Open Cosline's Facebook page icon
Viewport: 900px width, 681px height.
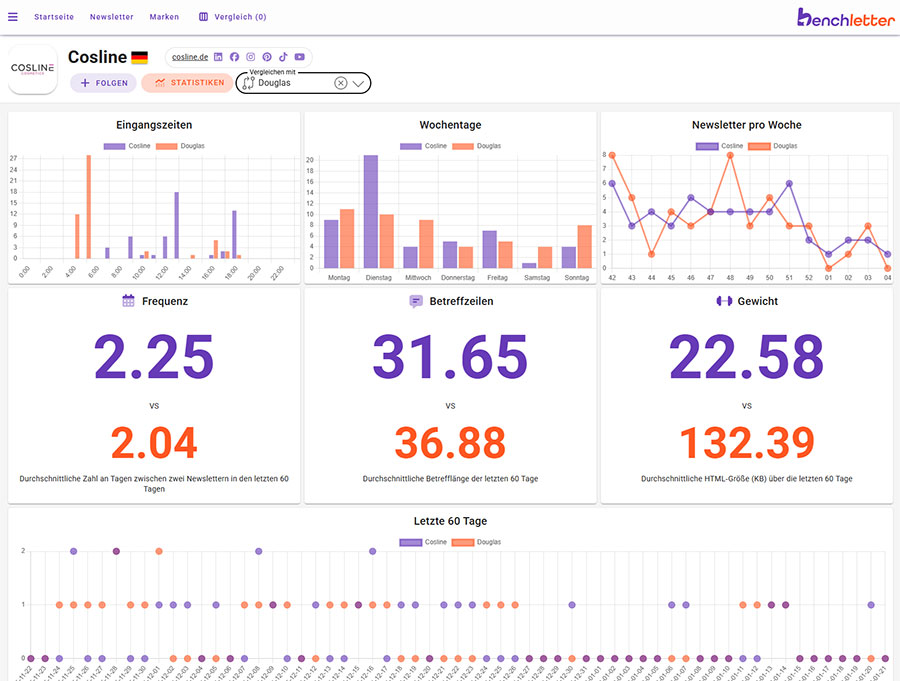click(x=234, y=57)
